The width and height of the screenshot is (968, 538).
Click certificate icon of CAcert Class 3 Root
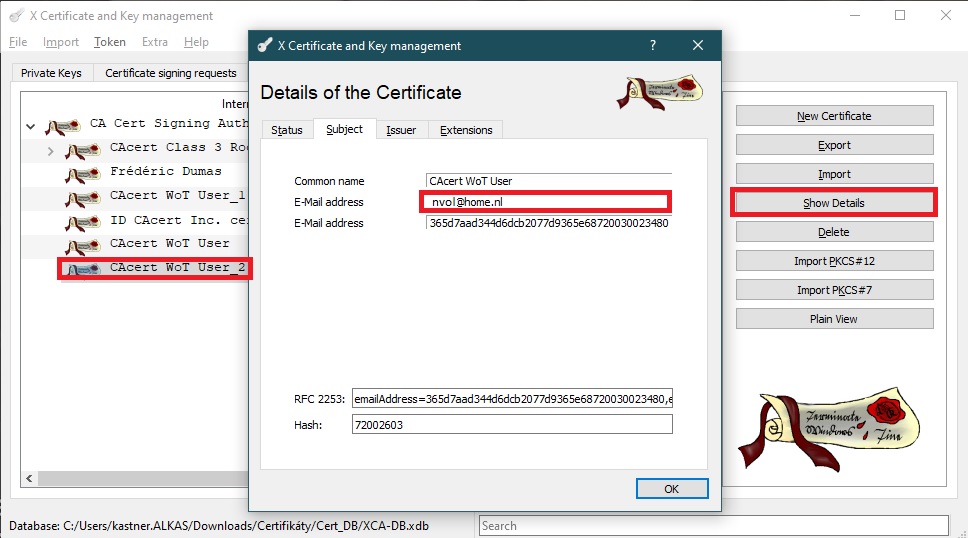(x=83, y=150)
